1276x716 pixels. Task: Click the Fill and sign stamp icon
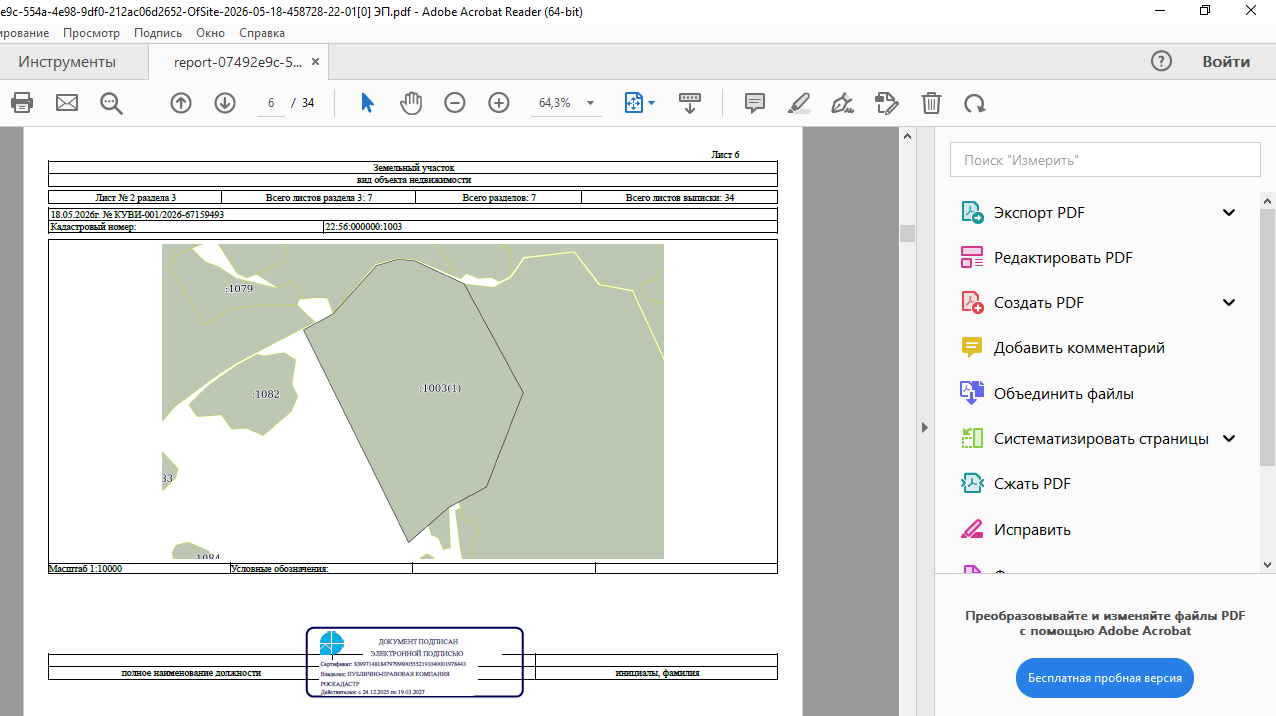(886, 103)
